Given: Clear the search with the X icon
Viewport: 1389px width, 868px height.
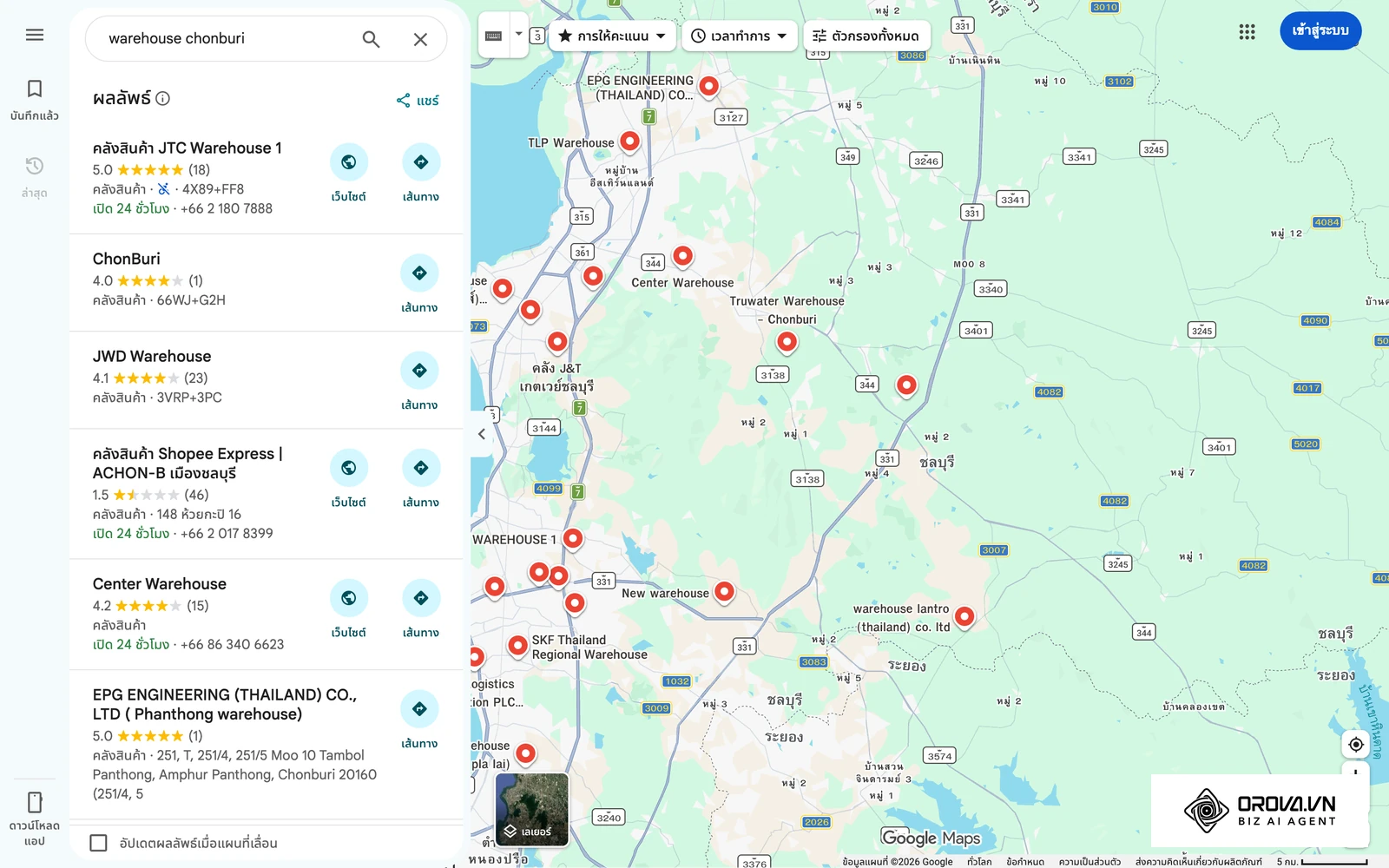Looking at the screenshot, I should [x=420, y=39].
